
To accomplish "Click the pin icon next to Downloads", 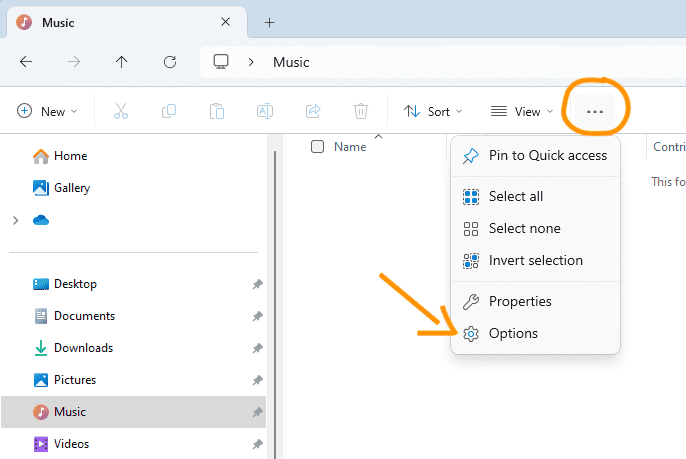I will [257, 348].
